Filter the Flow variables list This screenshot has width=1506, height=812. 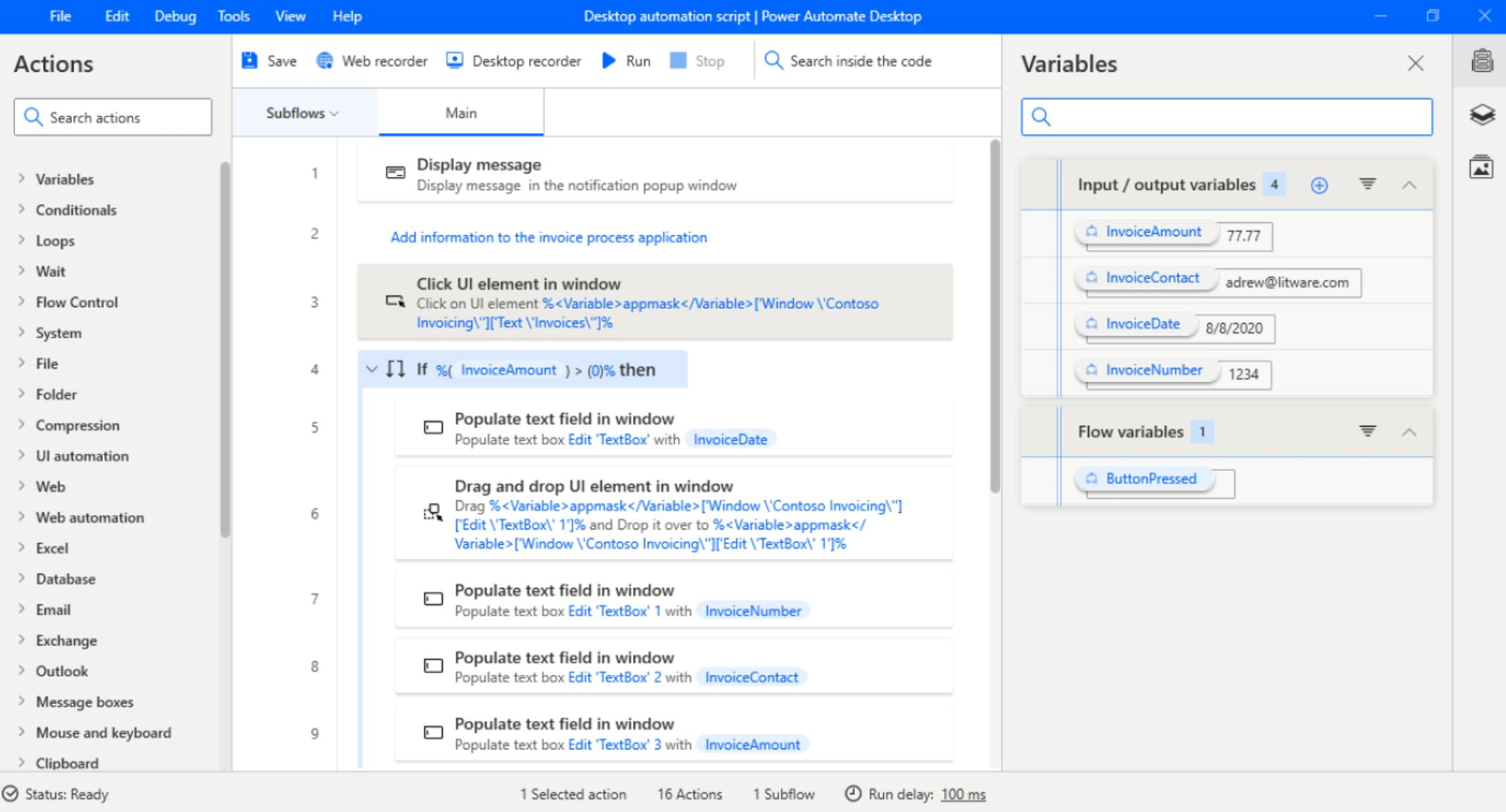(x=1367, y=431)
